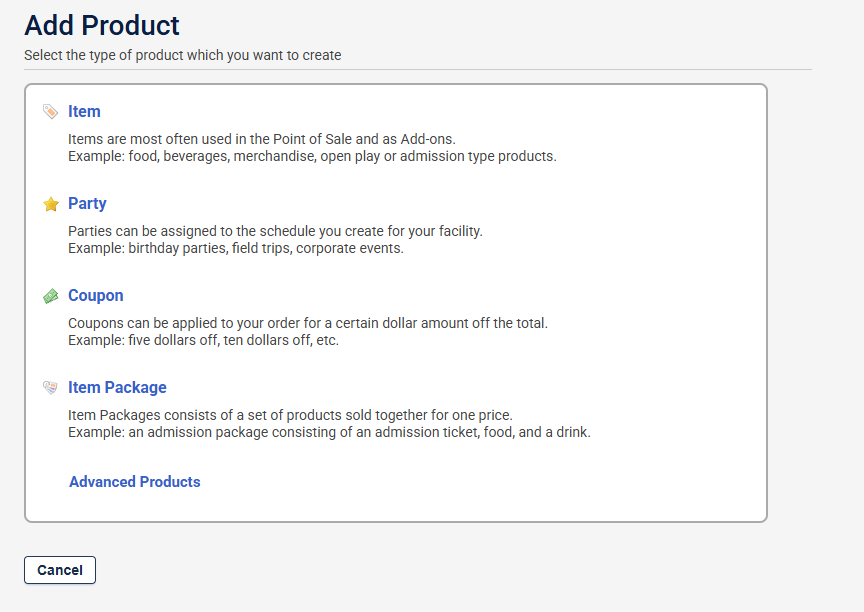
Task: Click the food, beverages, merchandise example text
Action: [x=312, y=156]
